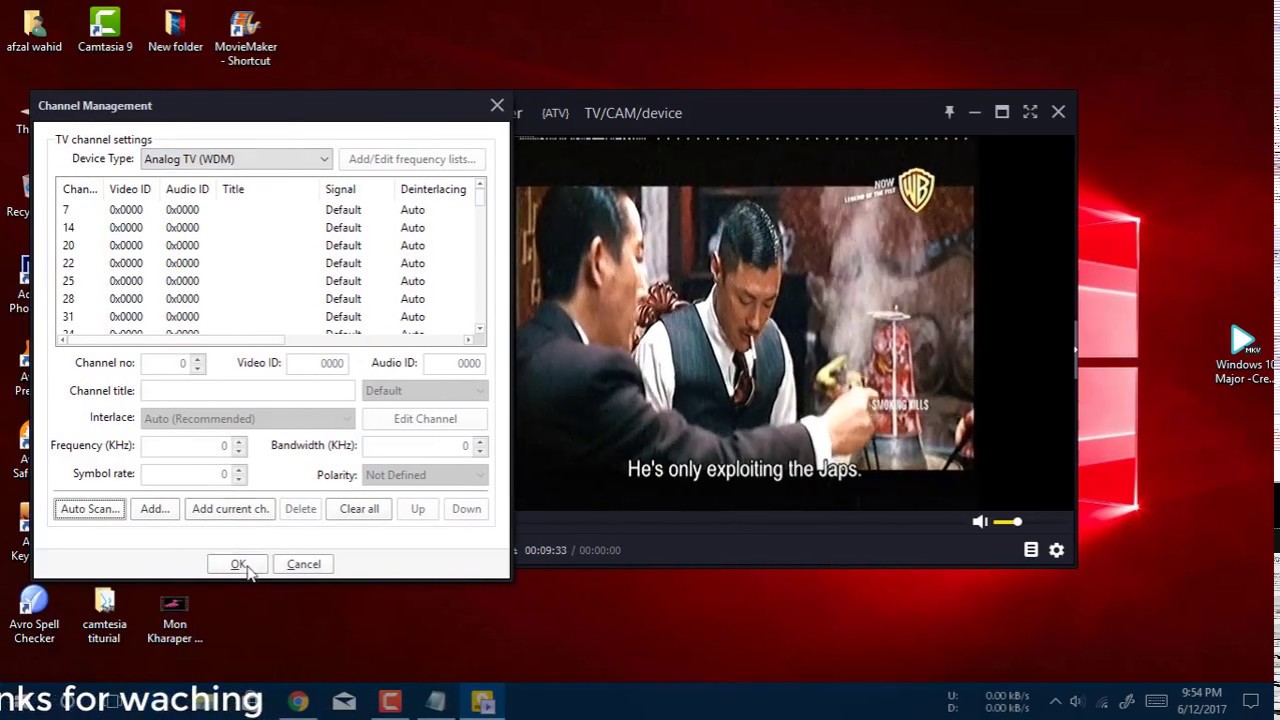The height and width of the screenshot is (720, 1280).
Task: Click the Add... channel button
Action: 155,509
